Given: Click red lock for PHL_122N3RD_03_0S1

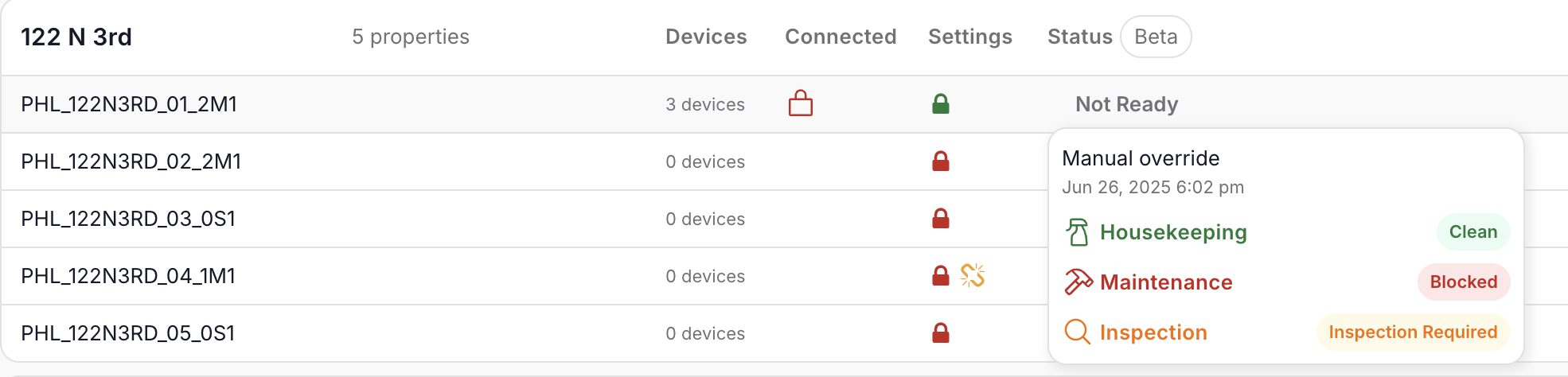Looking at the screenshot, I should [x=941, y=219].
